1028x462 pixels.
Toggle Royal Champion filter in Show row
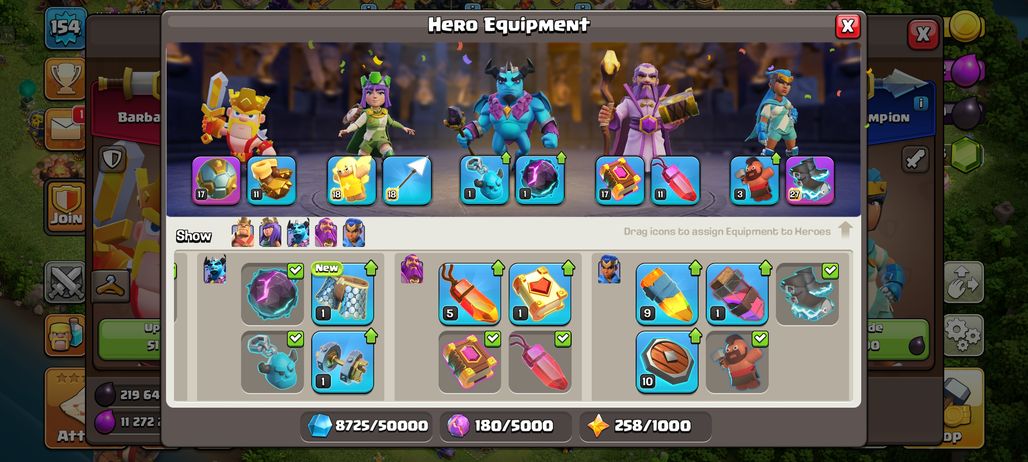click(353, 233)
